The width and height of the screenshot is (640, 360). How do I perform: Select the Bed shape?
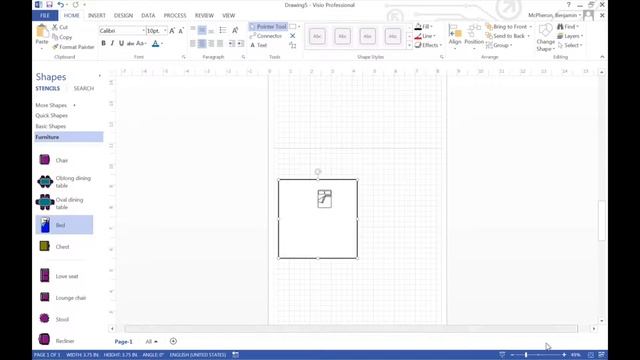coord(64,225)
